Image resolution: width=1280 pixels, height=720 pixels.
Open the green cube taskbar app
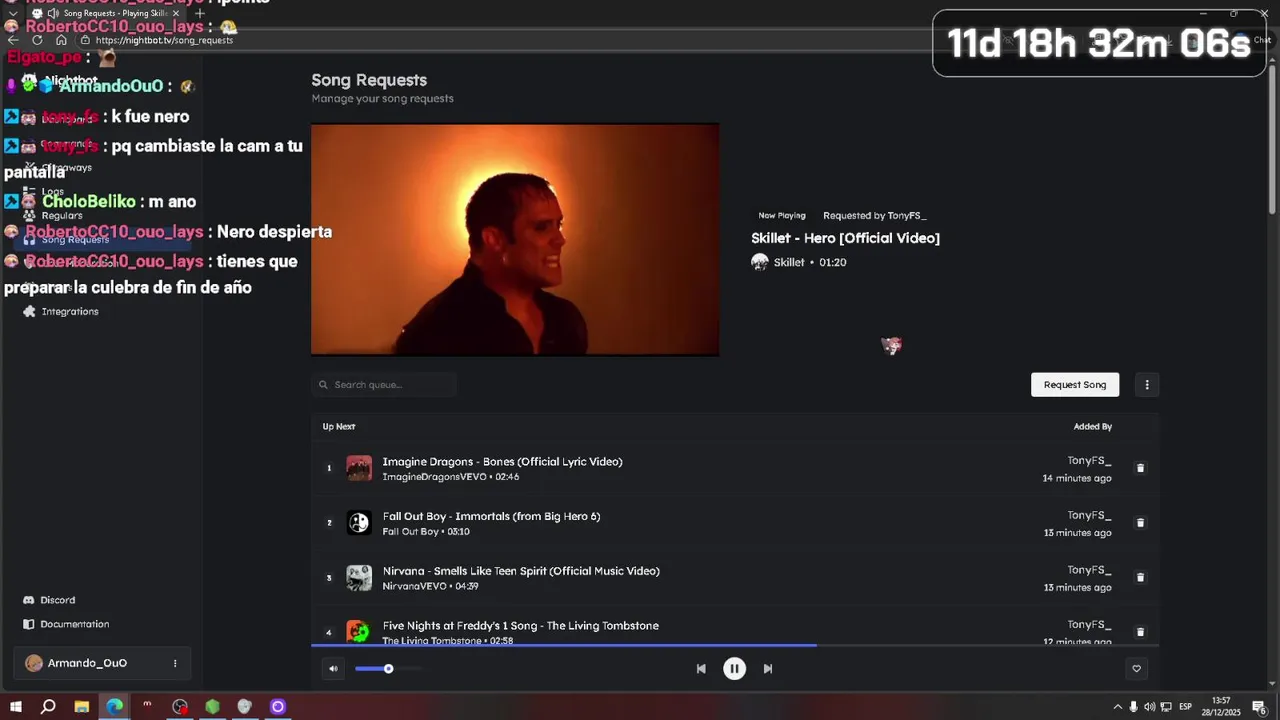point(212,707)
